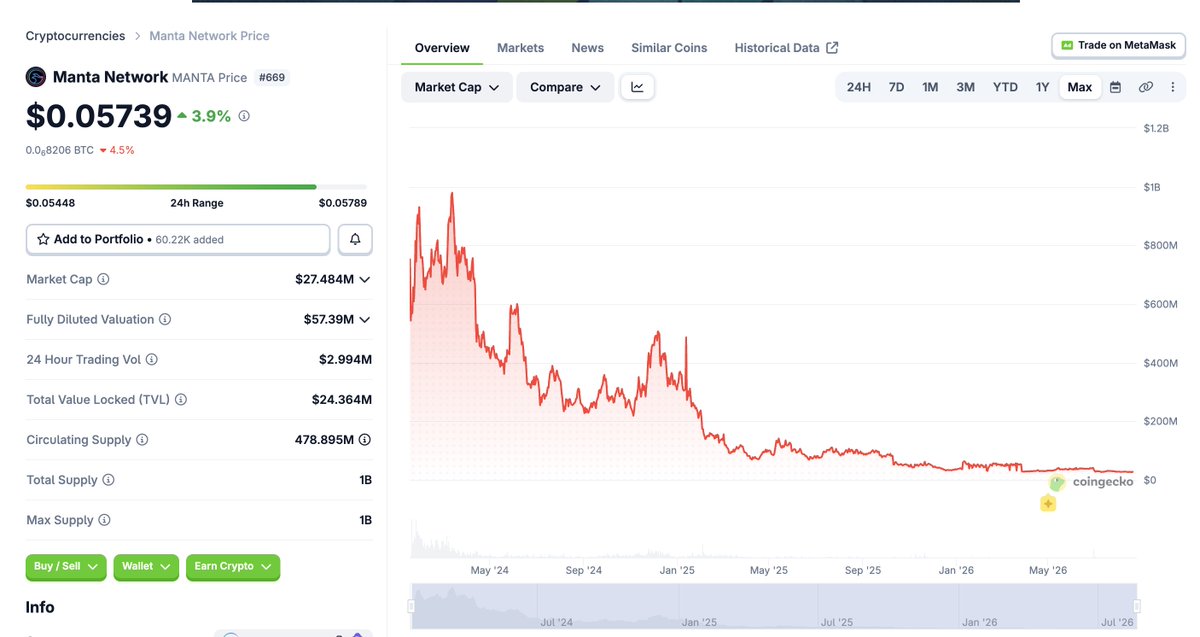Click the Max Supply info icon
Image resolution: width=1200 pixels, height=637 pixels.
coord(104,520)
